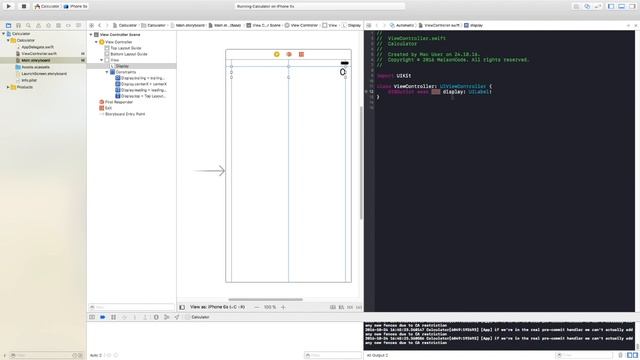
Task: Click the Pause/Continue execution debug icon
Action: click(x=113, y=317)
